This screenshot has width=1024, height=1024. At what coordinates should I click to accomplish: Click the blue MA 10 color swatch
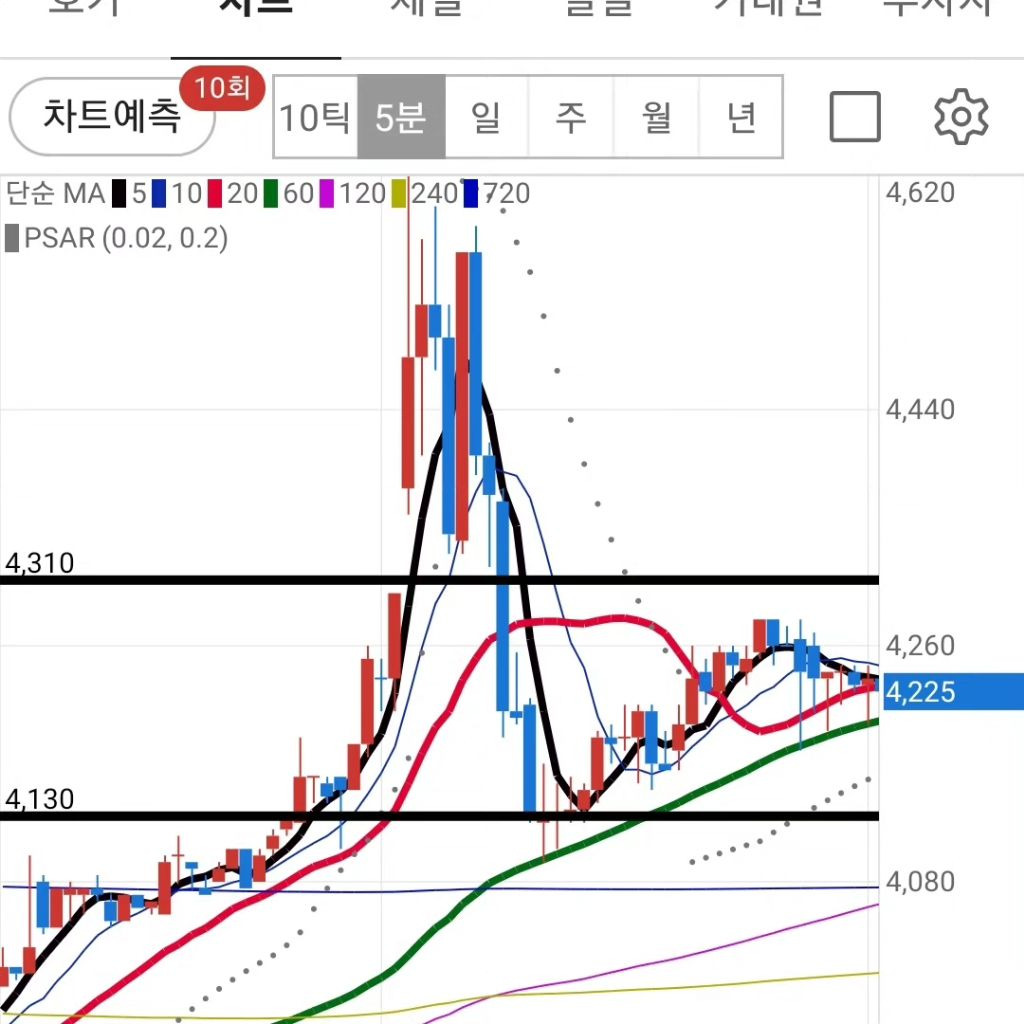coord(159,194)
